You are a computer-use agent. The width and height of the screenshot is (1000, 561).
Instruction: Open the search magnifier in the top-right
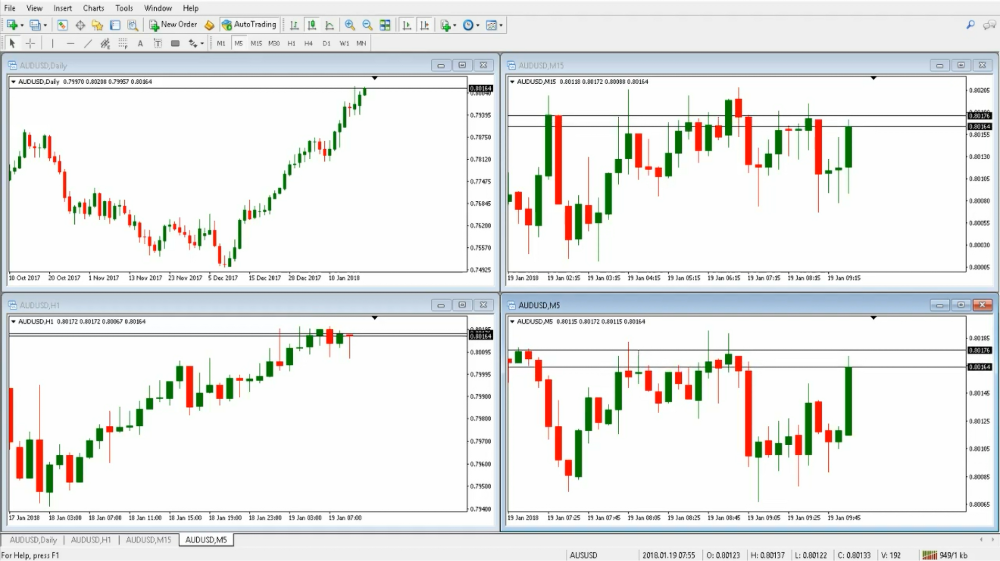point(971,25)
